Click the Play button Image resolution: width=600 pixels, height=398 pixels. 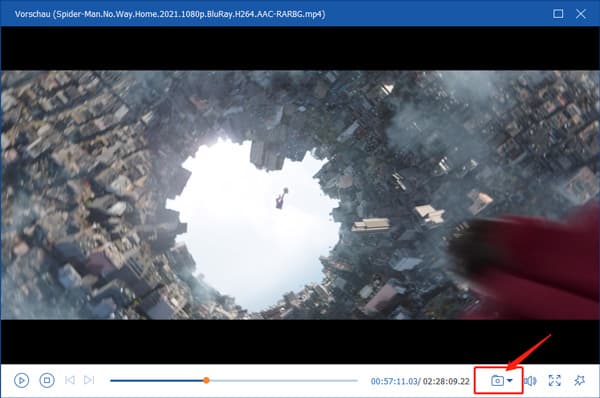(x=21, y=380)
